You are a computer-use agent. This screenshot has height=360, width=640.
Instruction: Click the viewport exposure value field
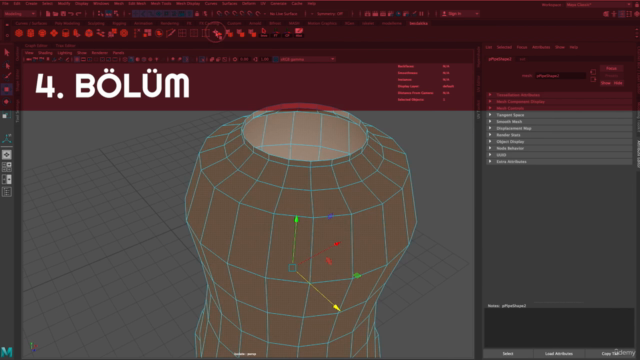coord(244,60)
